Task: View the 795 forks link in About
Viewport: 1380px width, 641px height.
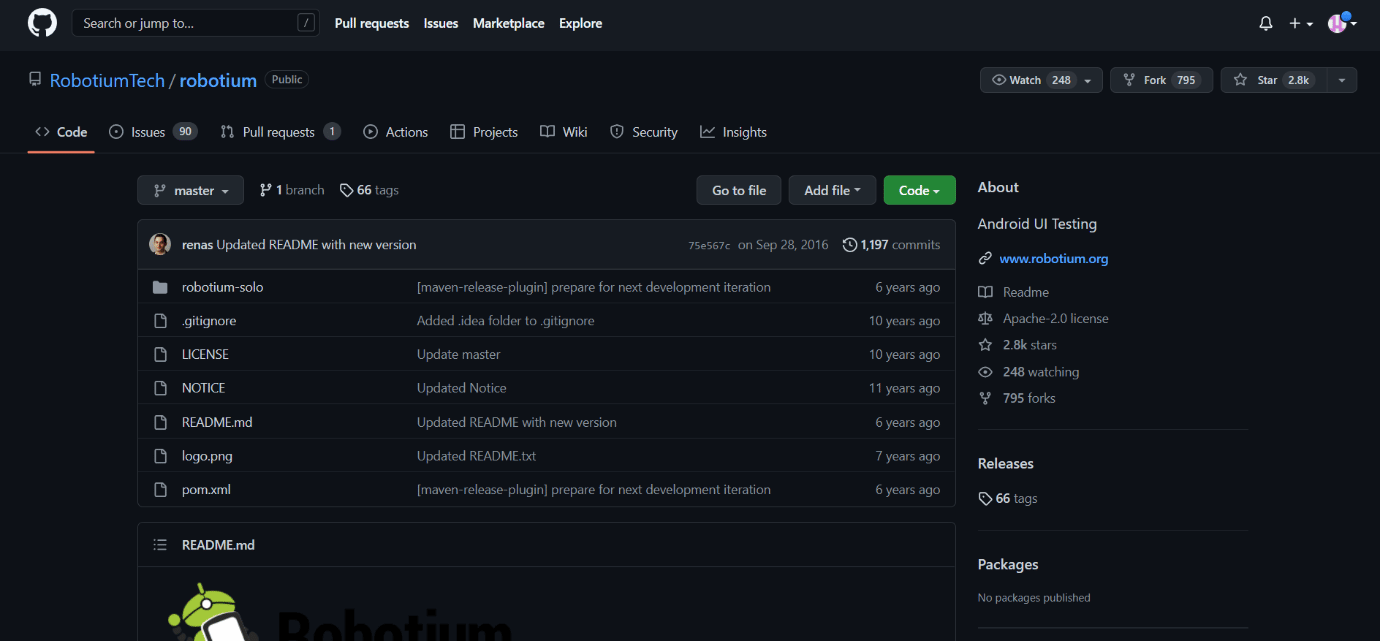Action: (x=1016, y=398)
